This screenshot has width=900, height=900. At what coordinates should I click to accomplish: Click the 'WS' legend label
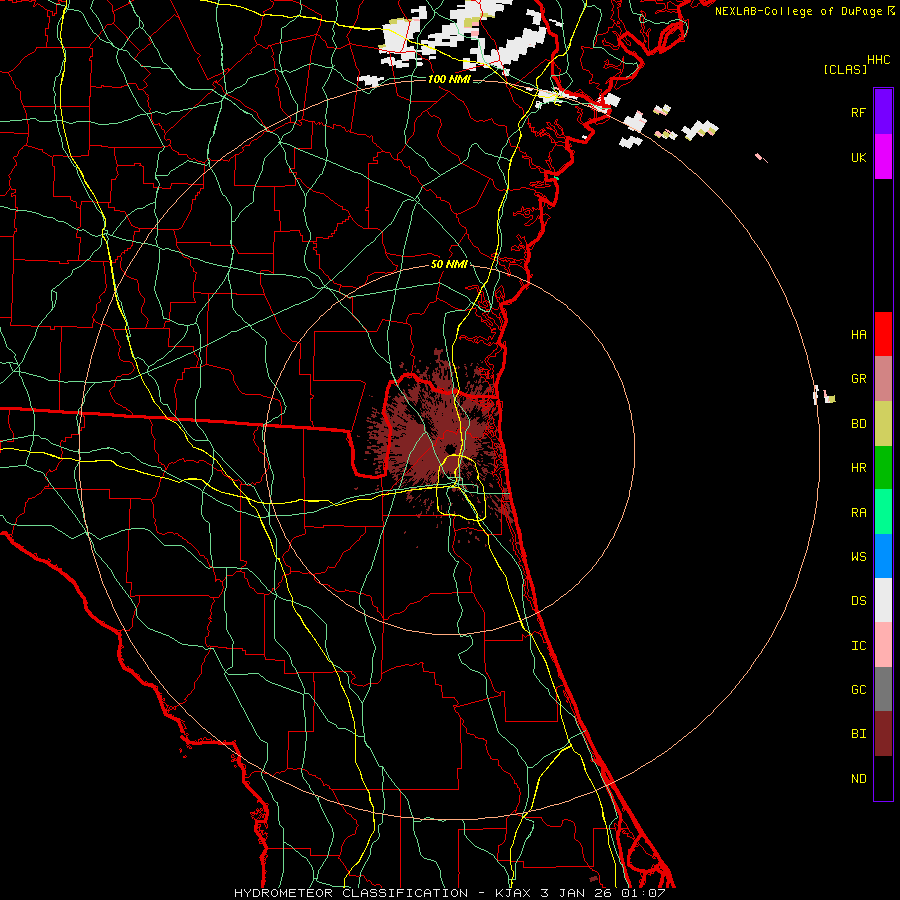click(x=858, y=557)
